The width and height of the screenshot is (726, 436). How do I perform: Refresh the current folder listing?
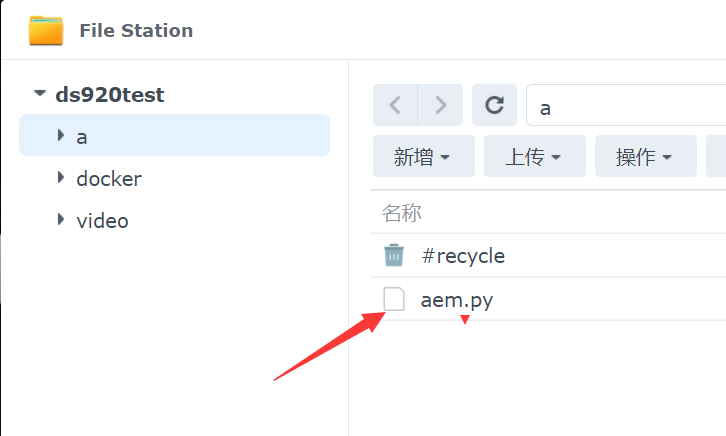pyautogui.click(x=494, y=105)
